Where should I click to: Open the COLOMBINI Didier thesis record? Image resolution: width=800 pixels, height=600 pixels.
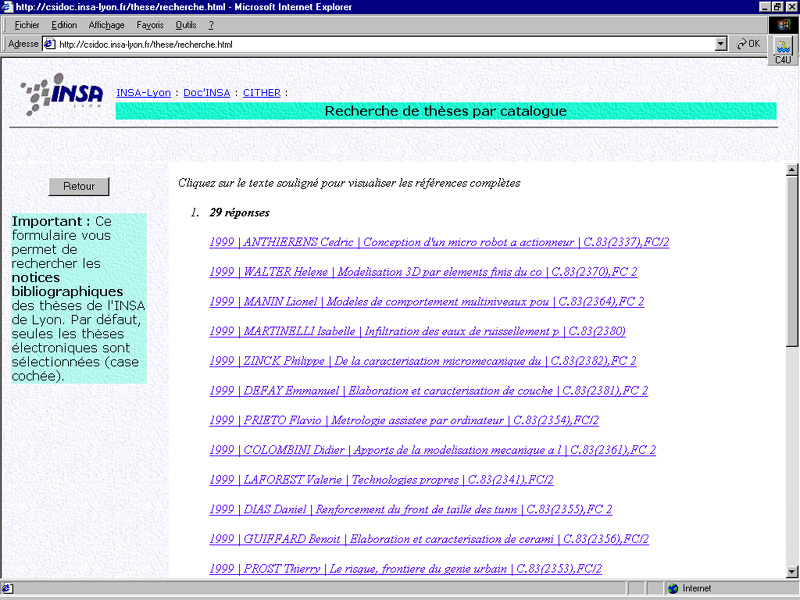pyautogui.click(x=432, y=450)
